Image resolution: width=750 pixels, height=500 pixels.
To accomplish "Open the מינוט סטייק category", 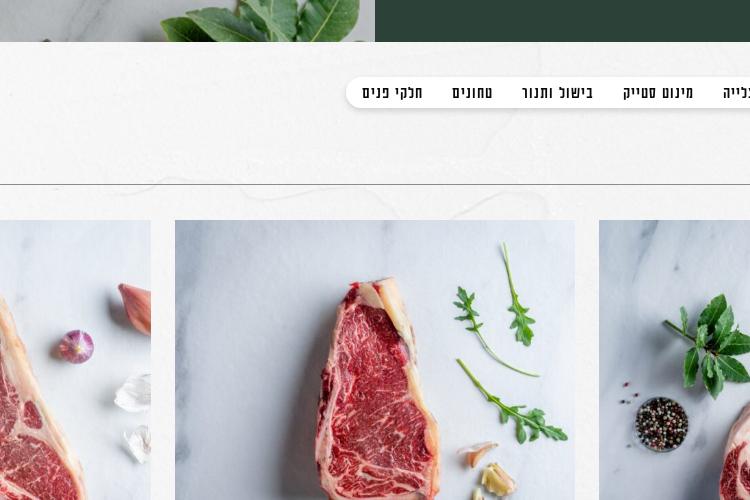I will coord(658,93).
